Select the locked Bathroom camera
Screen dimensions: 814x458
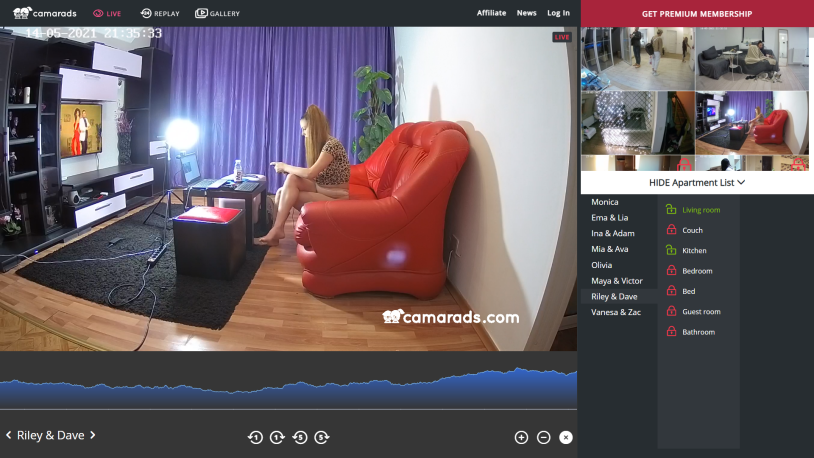pyautogui.click(x=698, y=332)
